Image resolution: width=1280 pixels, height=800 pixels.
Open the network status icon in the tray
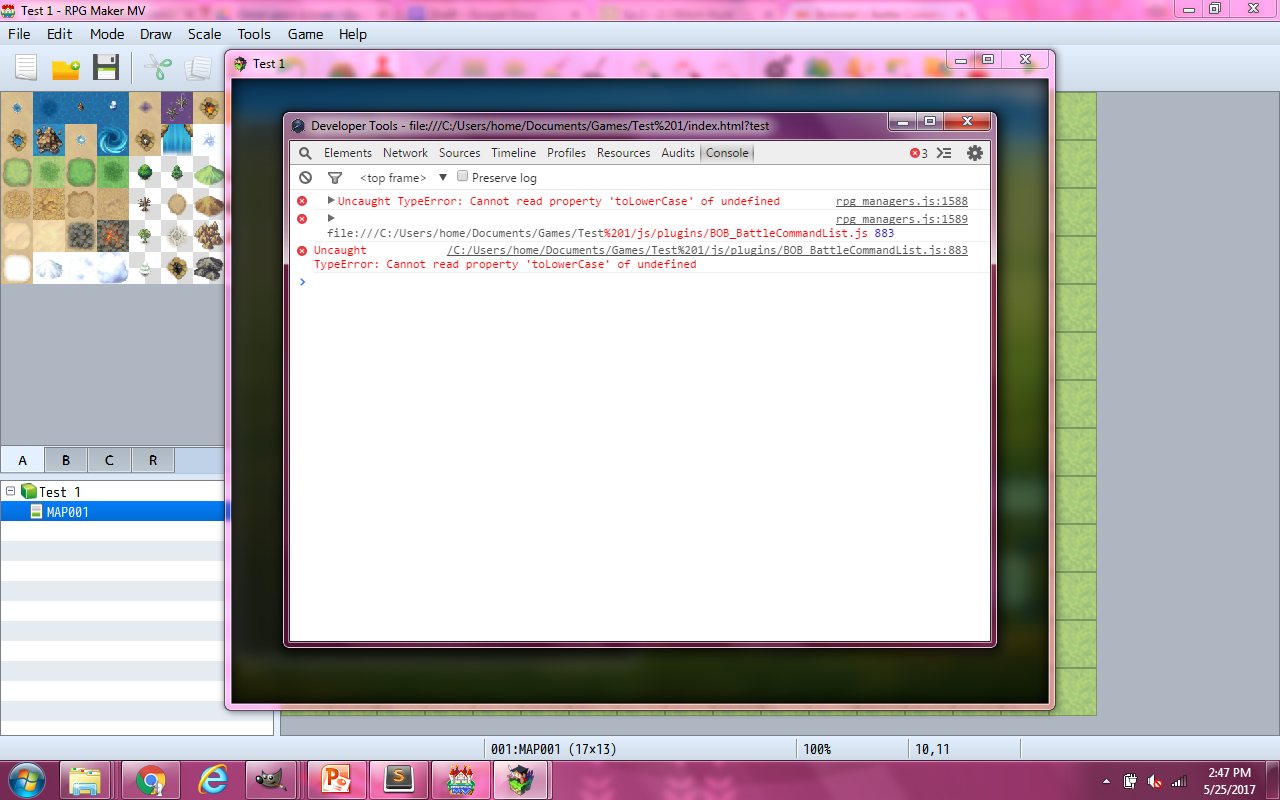1179,780
